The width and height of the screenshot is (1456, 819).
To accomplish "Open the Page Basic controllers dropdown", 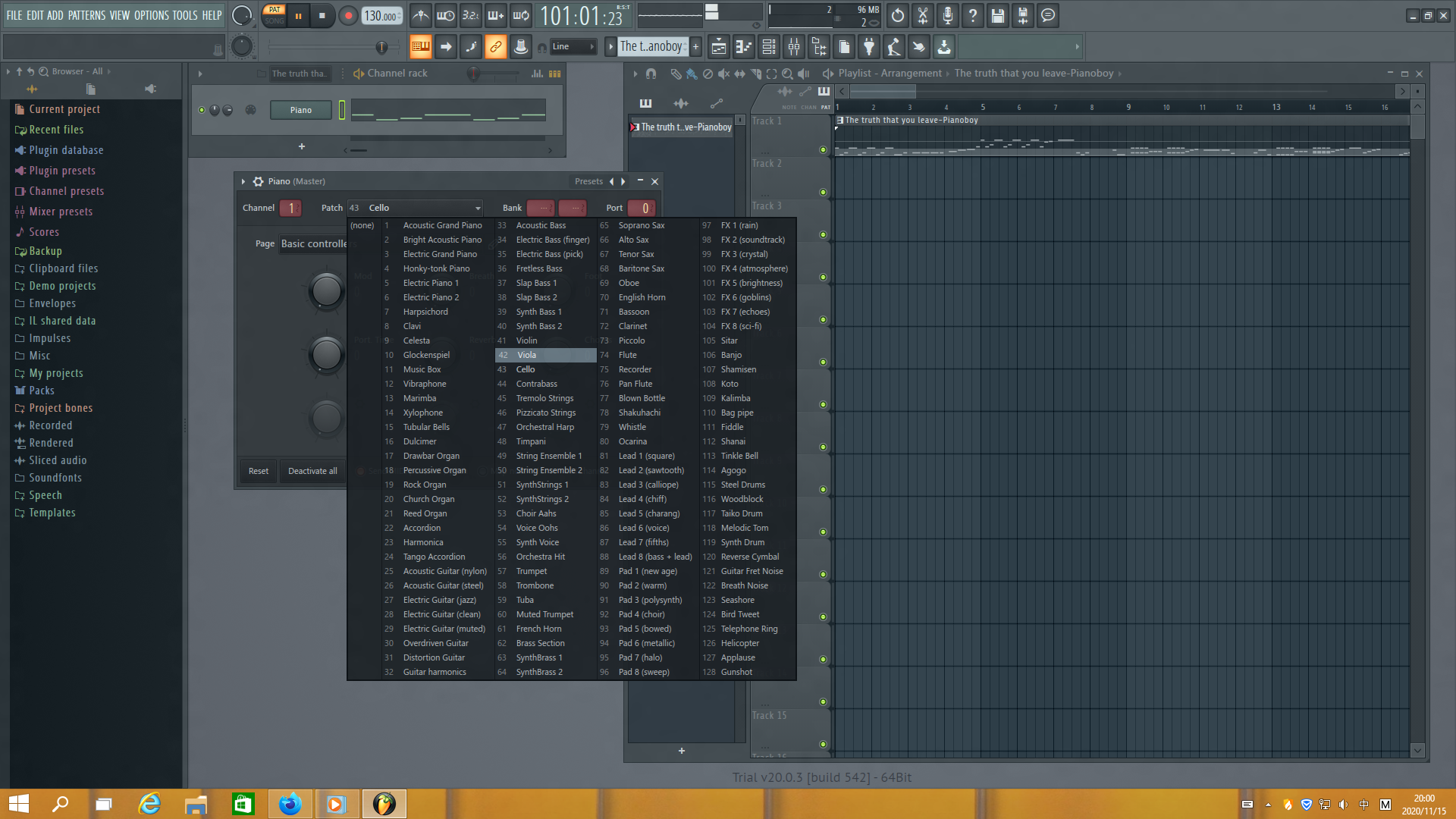I will tap(314, 243).
